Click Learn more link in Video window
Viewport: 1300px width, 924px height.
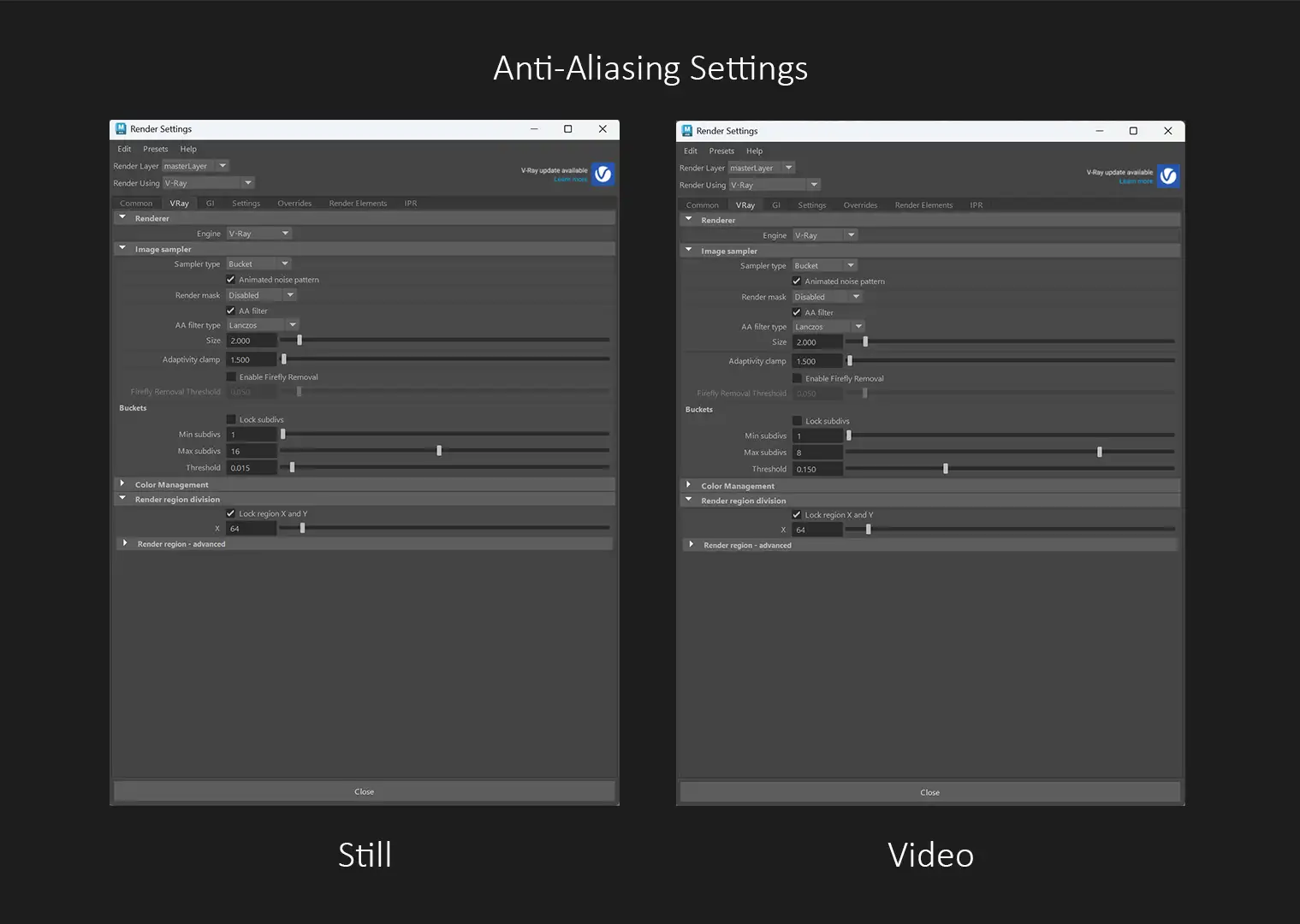pos(1136,181)
